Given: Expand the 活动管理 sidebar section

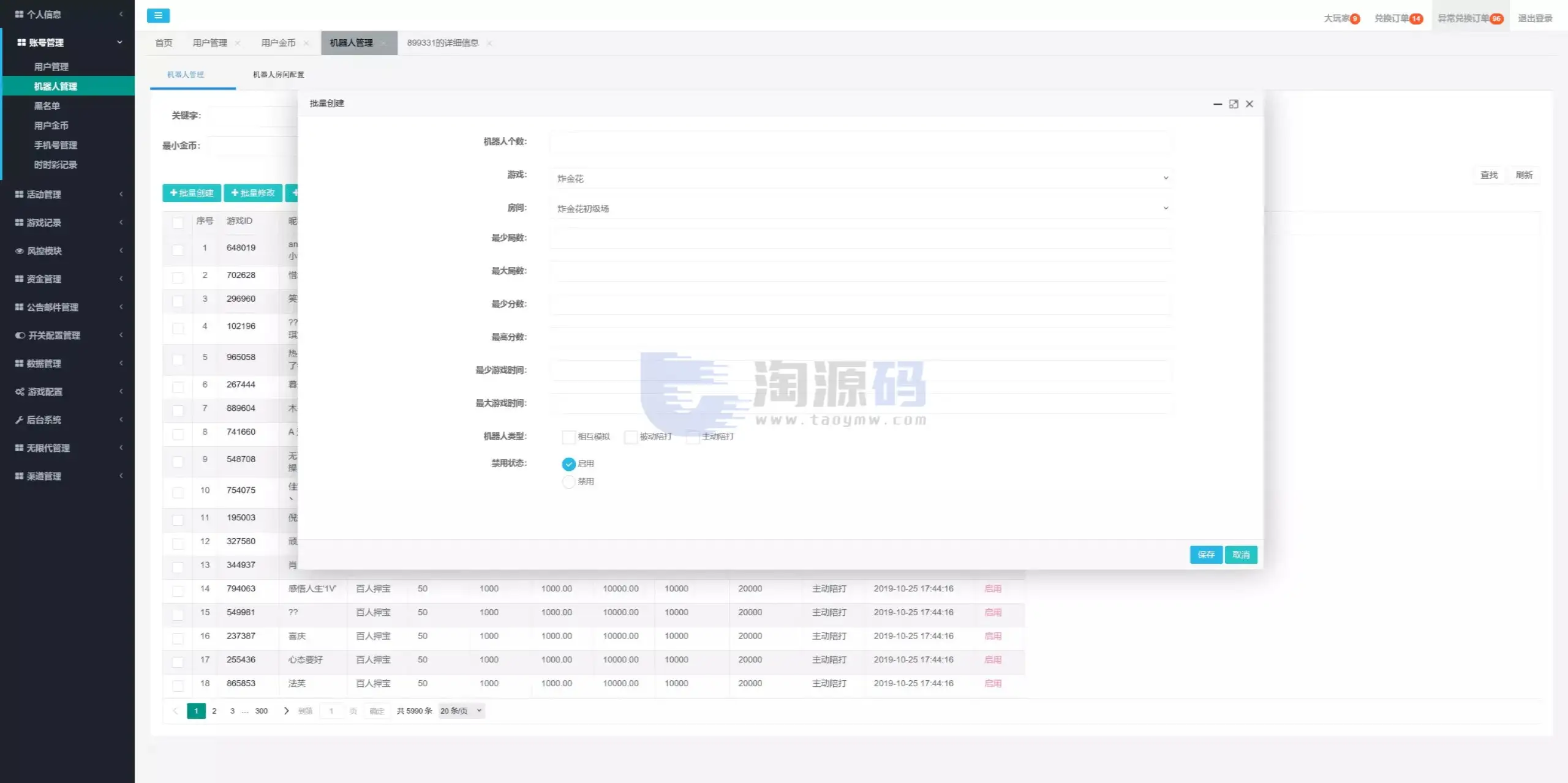Looking at the screenshot, I should pos(67,195).
